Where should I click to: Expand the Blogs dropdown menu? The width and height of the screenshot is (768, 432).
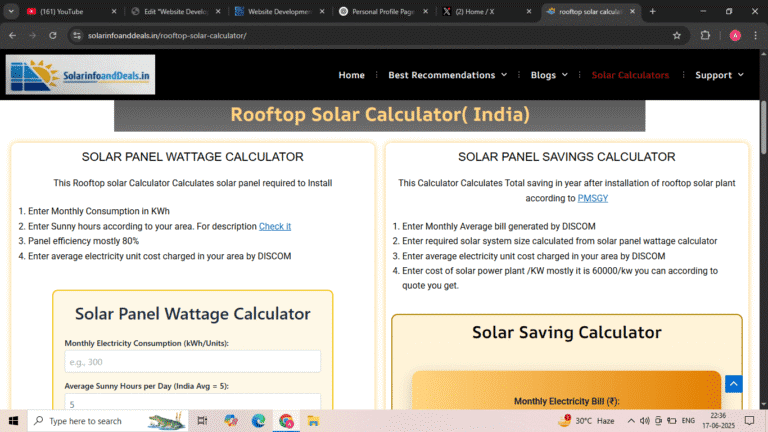pyautogui.click(x=549, y=75)
